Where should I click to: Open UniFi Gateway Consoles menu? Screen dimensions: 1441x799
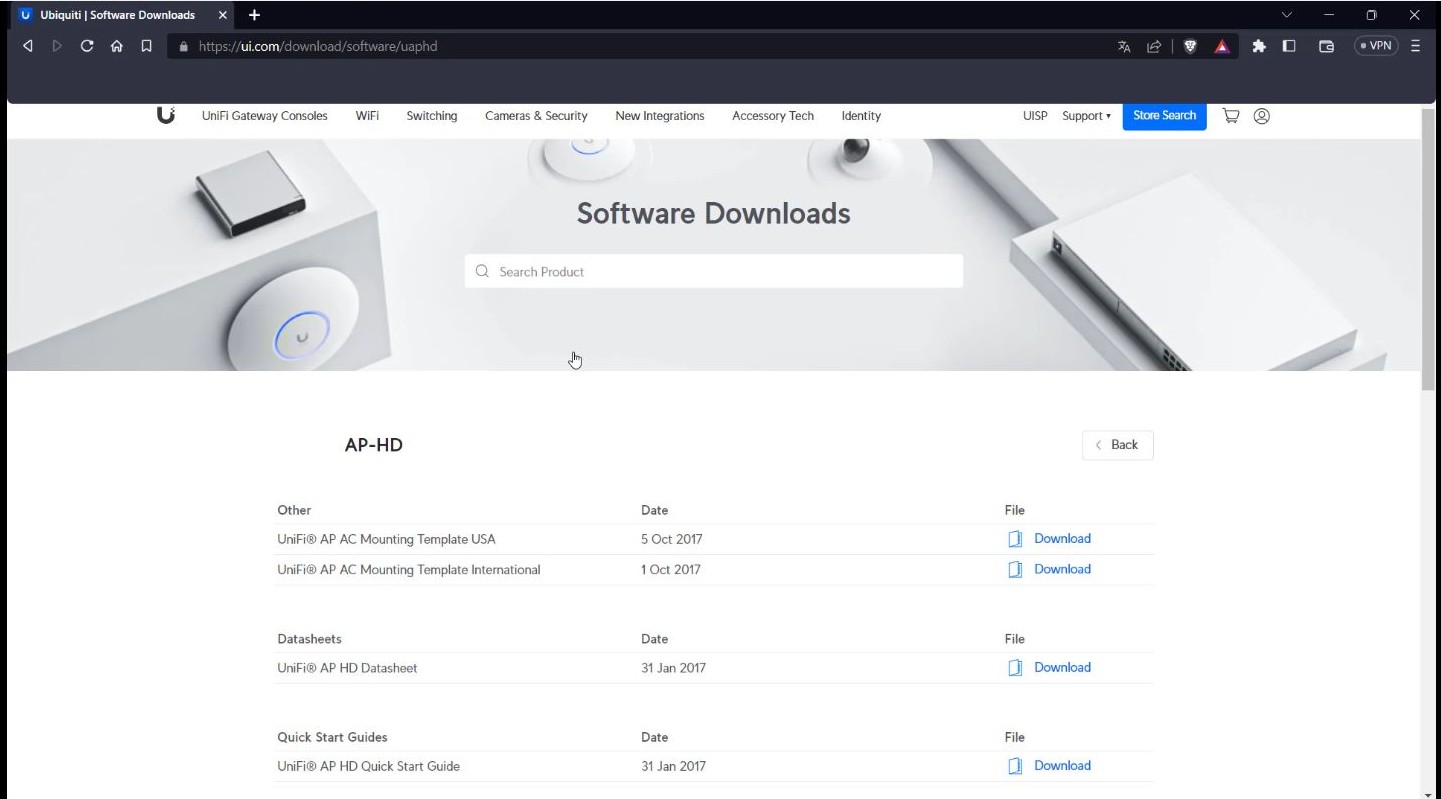pos(264,116)
